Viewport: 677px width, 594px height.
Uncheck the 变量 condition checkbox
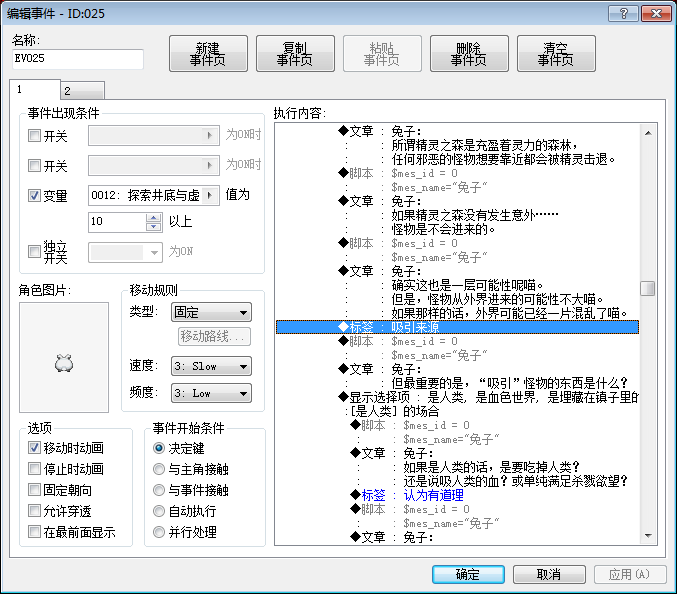tap(34, 196)
